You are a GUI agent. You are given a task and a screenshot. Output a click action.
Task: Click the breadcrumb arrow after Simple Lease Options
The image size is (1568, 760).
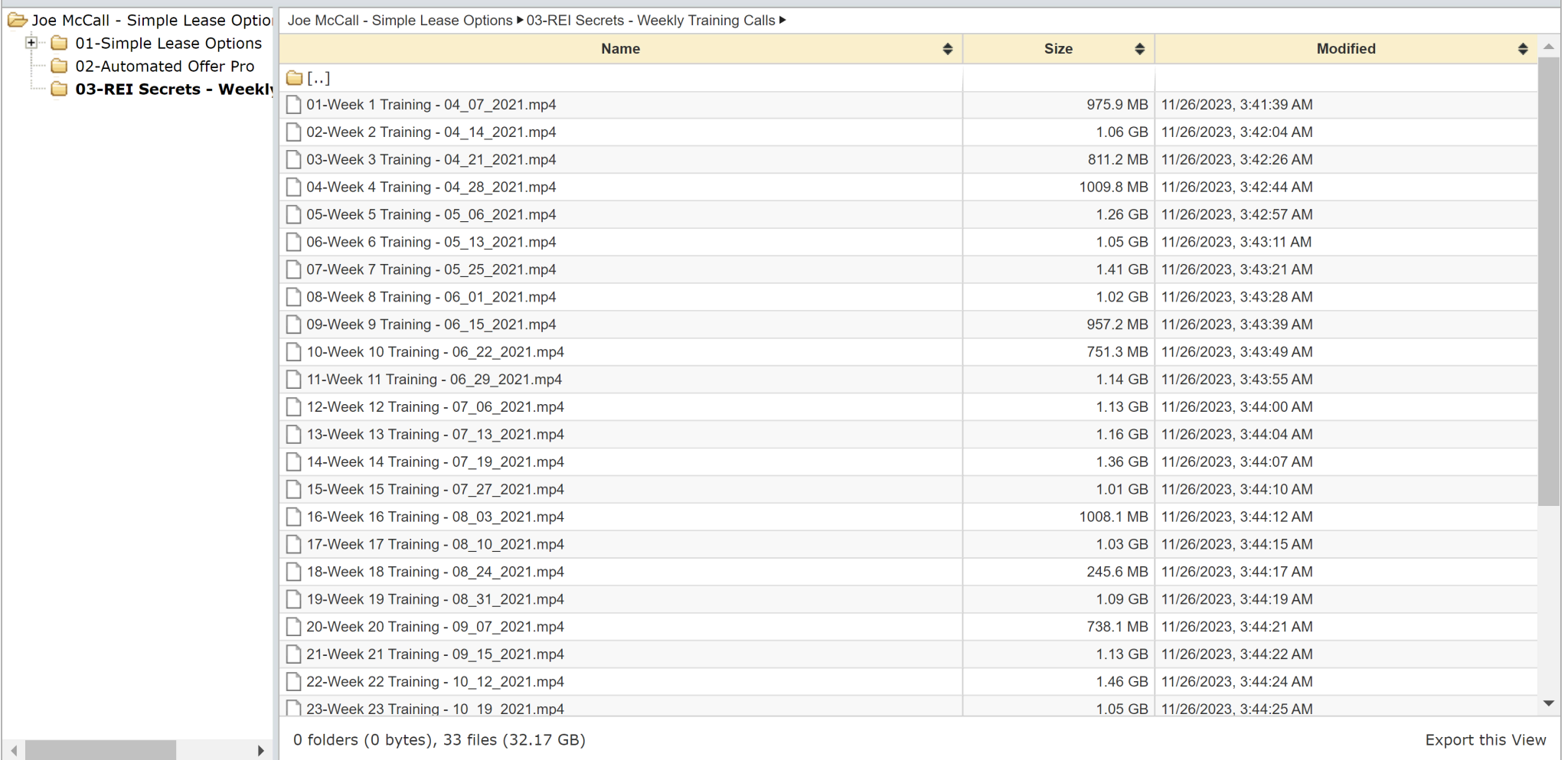coord(520,21)
